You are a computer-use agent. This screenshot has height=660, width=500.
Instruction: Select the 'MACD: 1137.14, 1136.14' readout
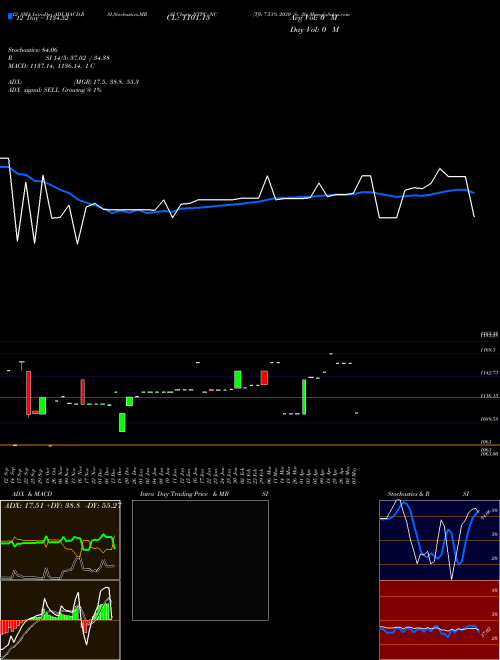46,66
